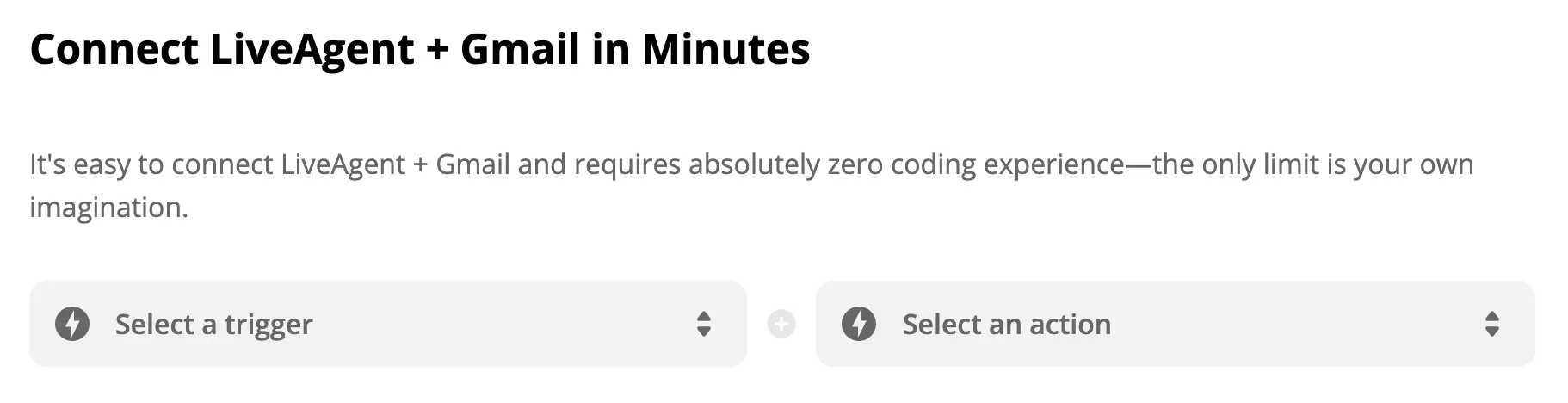1568x403 pixels.
Task: Click the "Select a trigger" placeholder text
Action: pos(213,325)
